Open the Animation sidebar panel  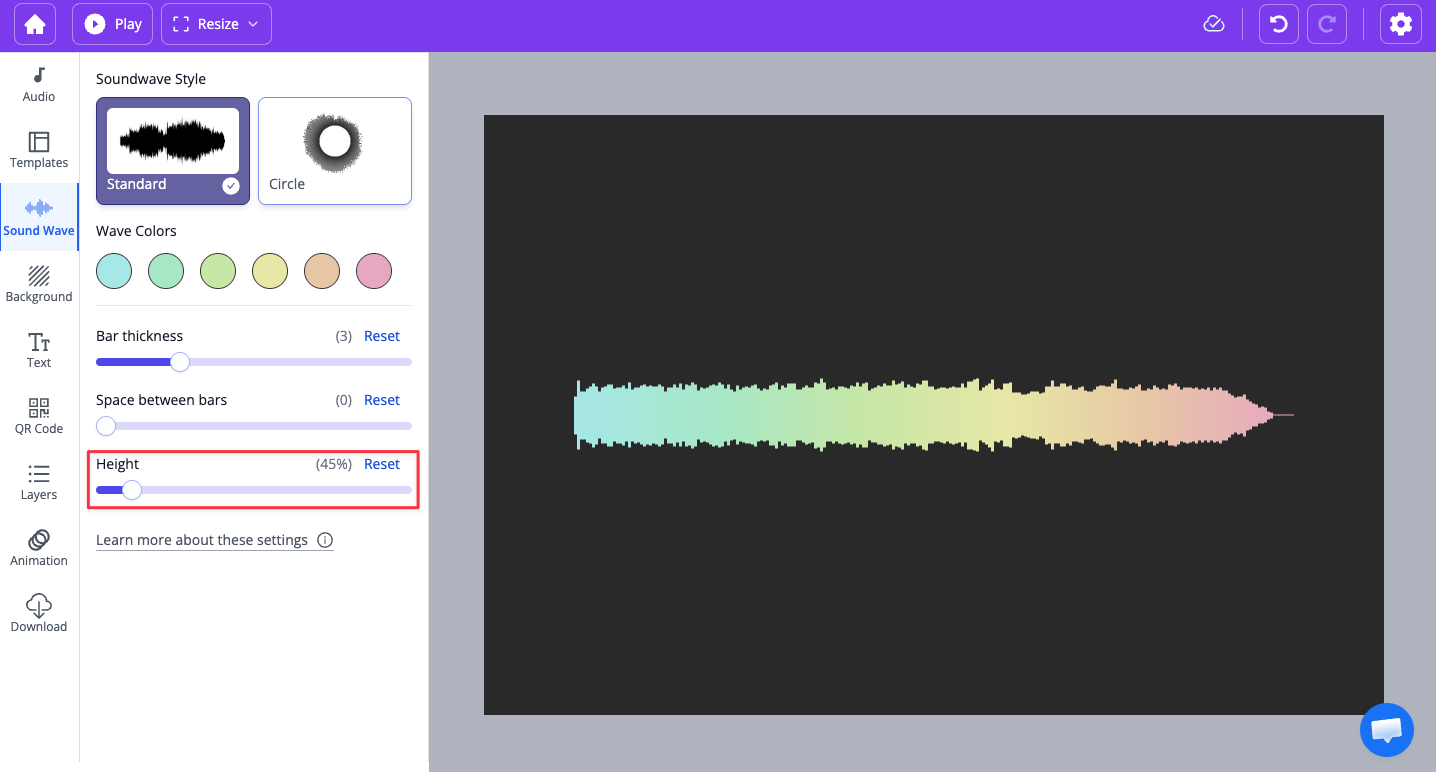pos(39,548)
